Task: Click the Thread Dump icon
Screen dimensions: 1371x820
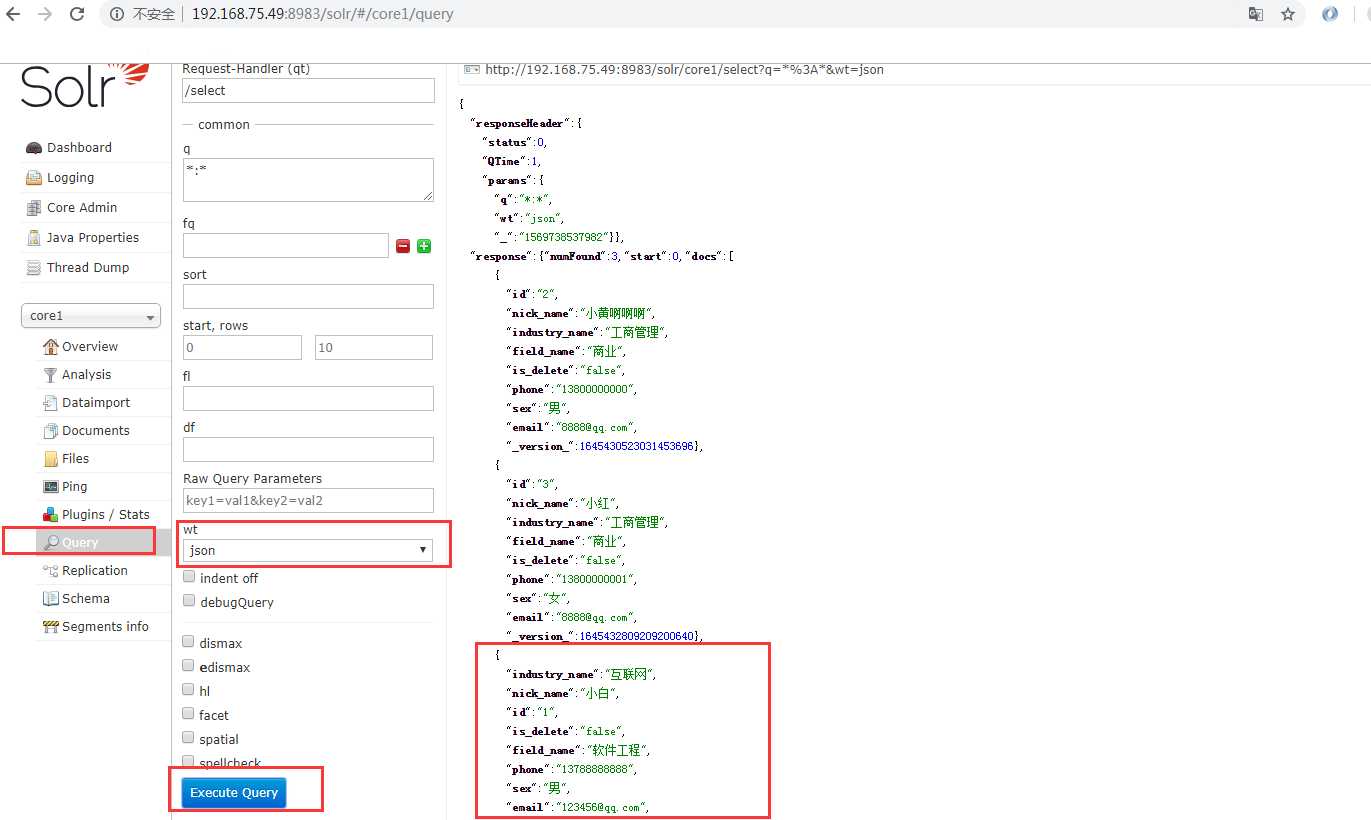Action: point(34,268)
